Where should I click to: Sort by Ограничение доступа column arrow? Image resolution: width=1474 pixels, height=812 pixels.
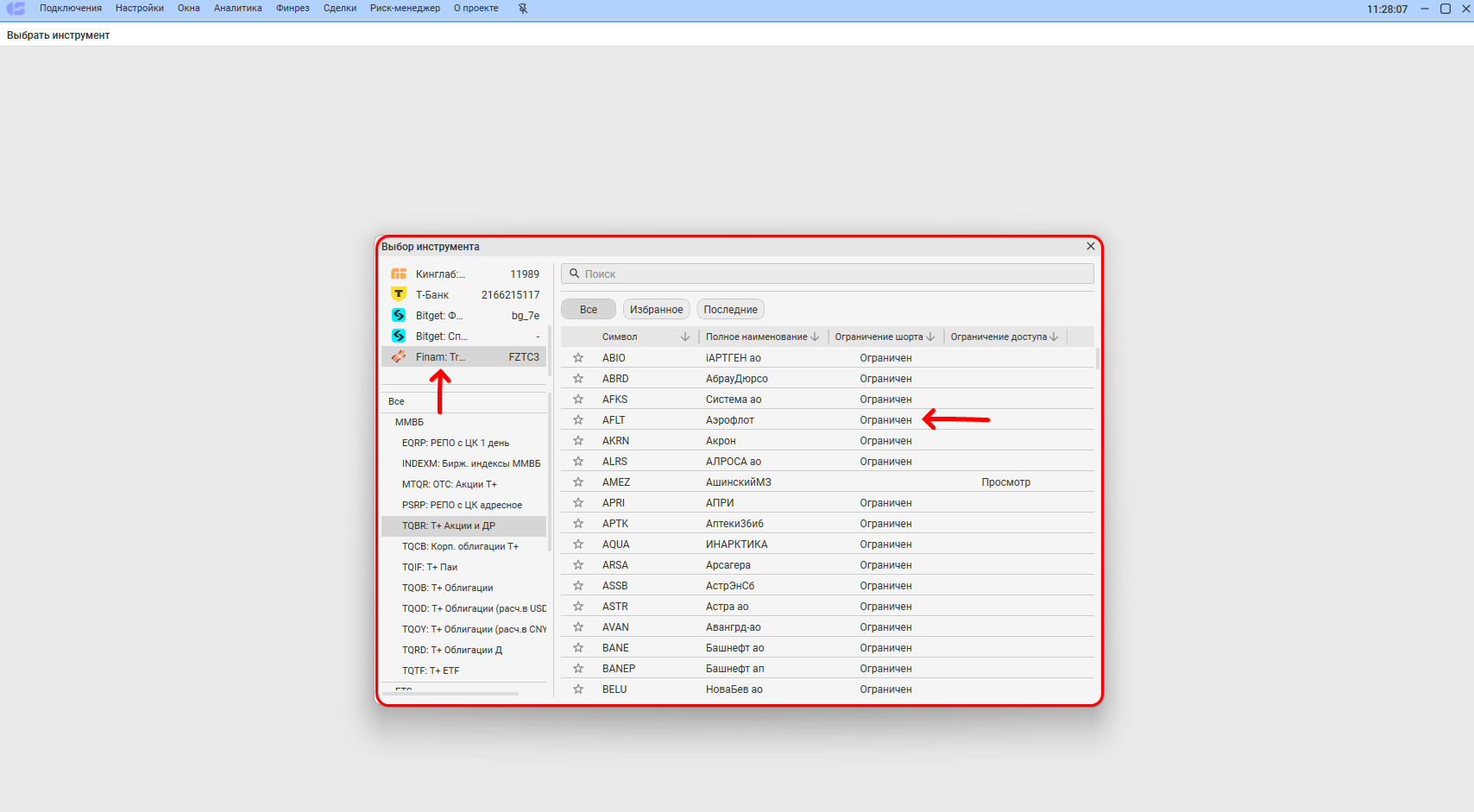(x=1054, y=337)
